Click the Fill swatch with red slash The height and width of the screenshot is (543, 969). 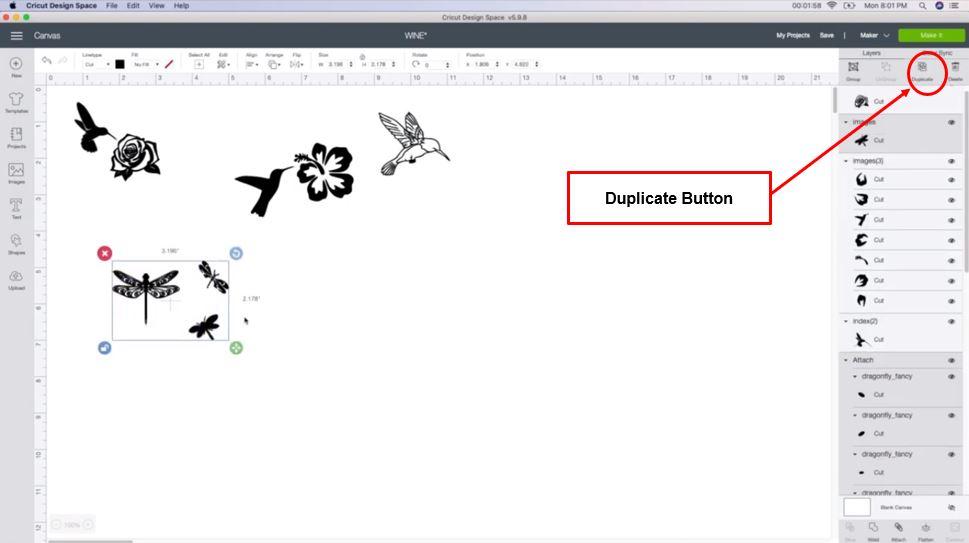pos(169,64)
